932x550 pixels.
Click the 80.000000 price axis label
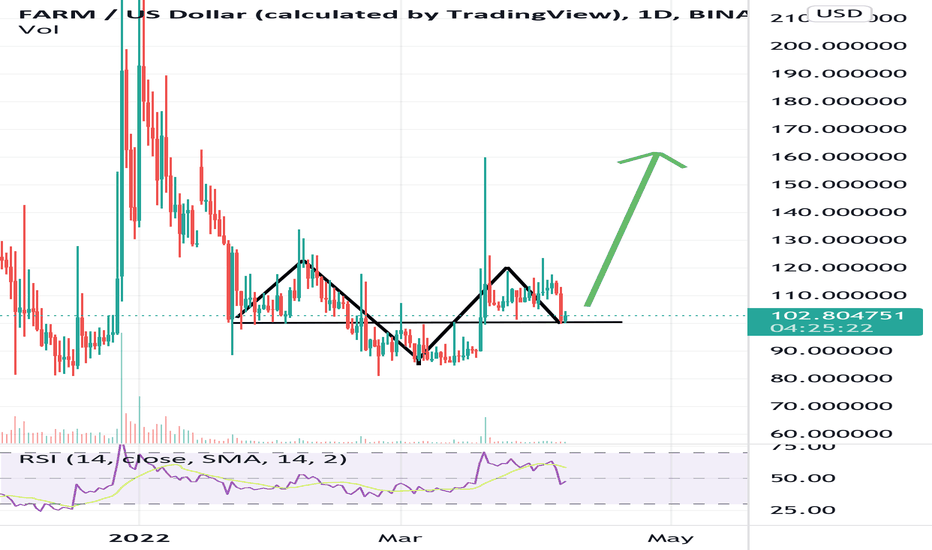(832, 378)
